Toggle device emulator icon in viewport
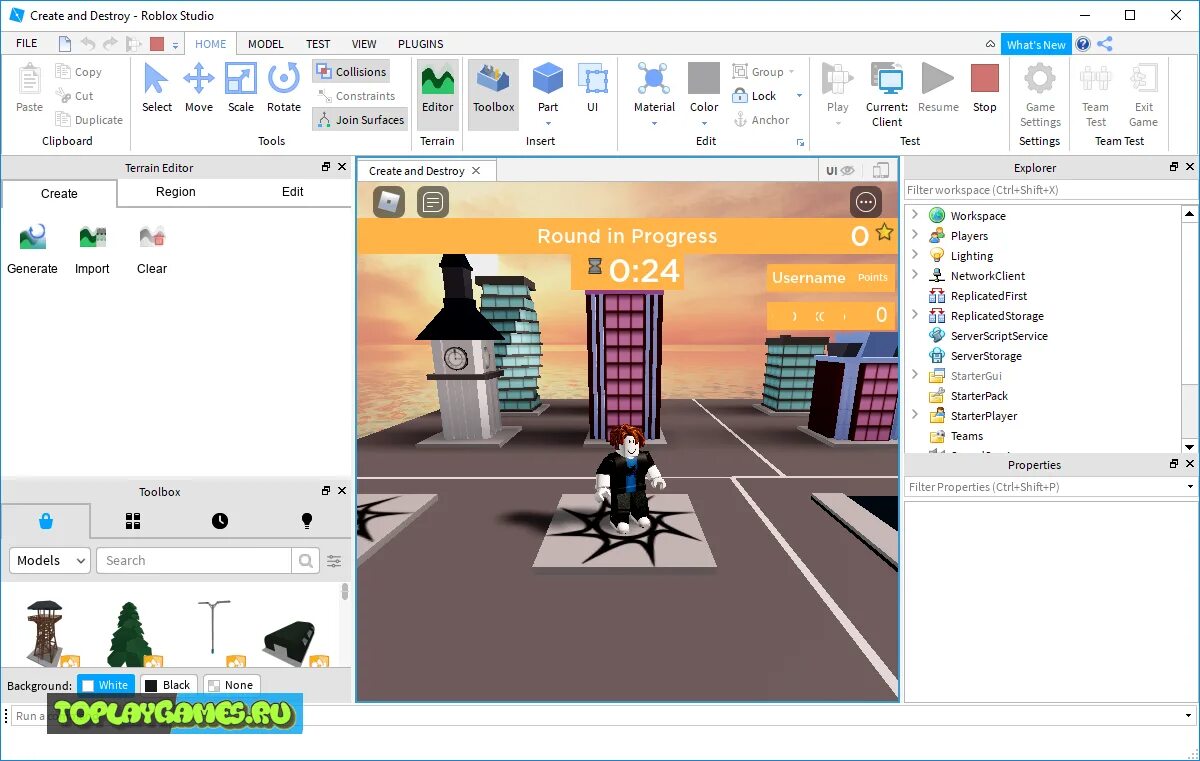Image resolution: width=1200 pixels, height=761 pixels. click(x=881, y=171)
